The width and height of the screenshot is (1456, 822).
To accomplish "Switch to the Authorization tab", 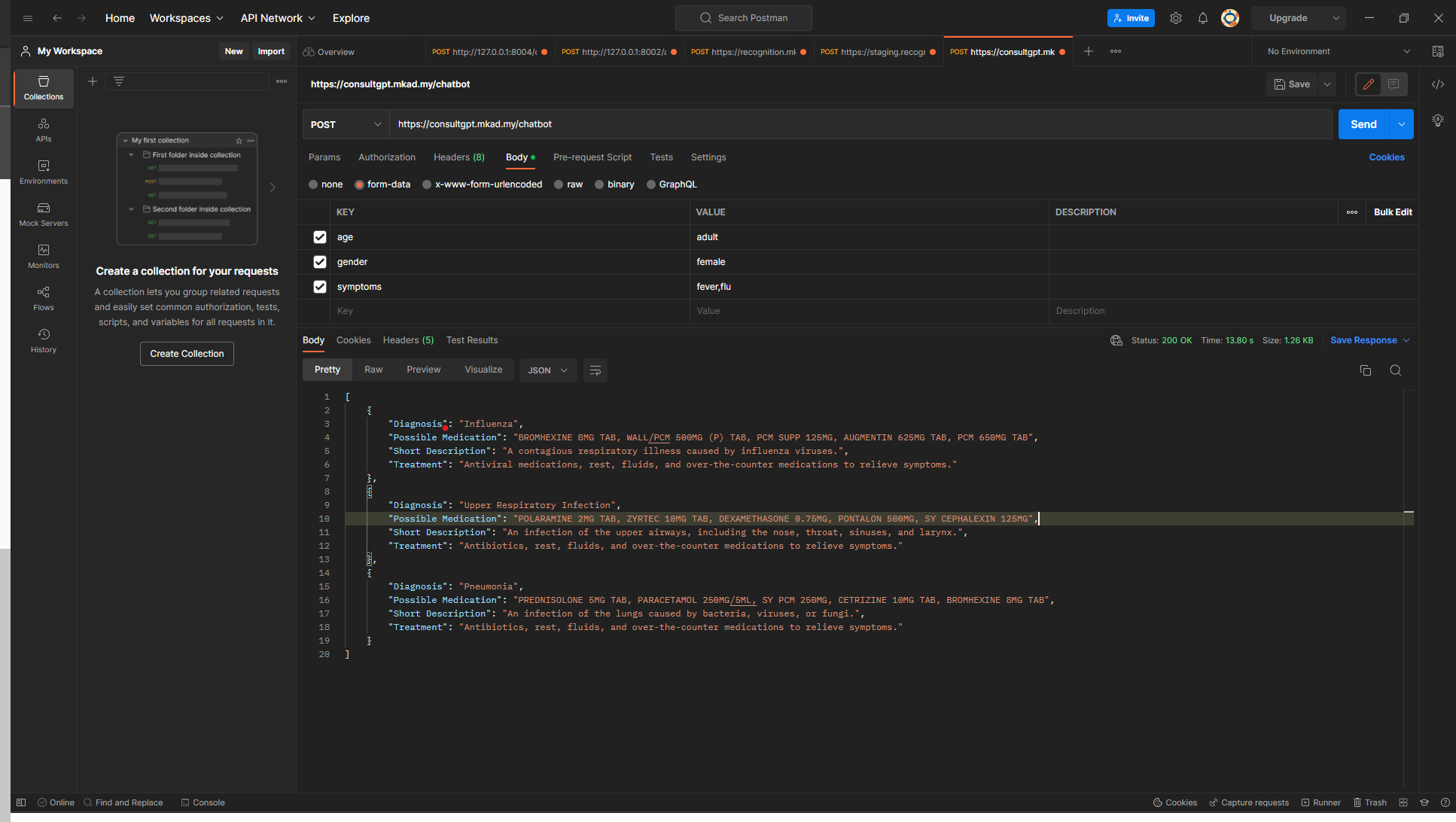I will (387, 157).
